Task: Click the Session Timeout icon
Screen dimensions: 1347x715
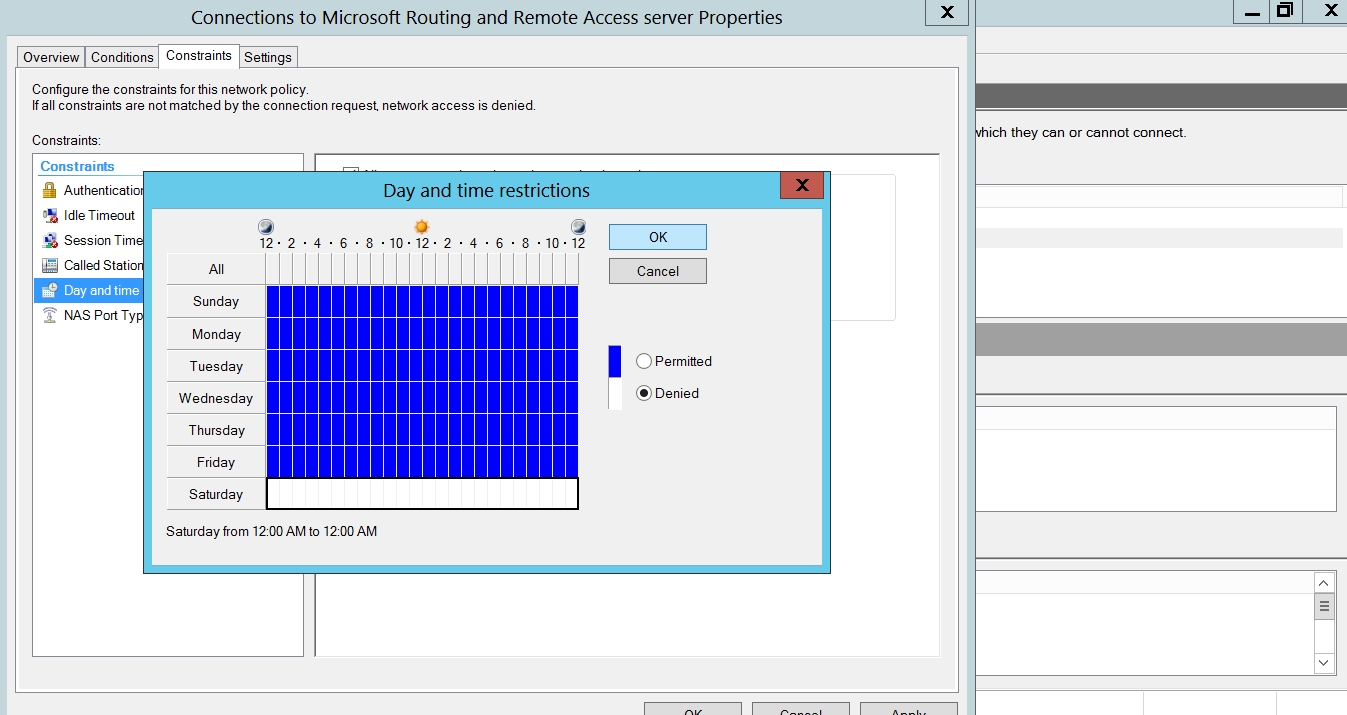Action: [x=49, y=240]
